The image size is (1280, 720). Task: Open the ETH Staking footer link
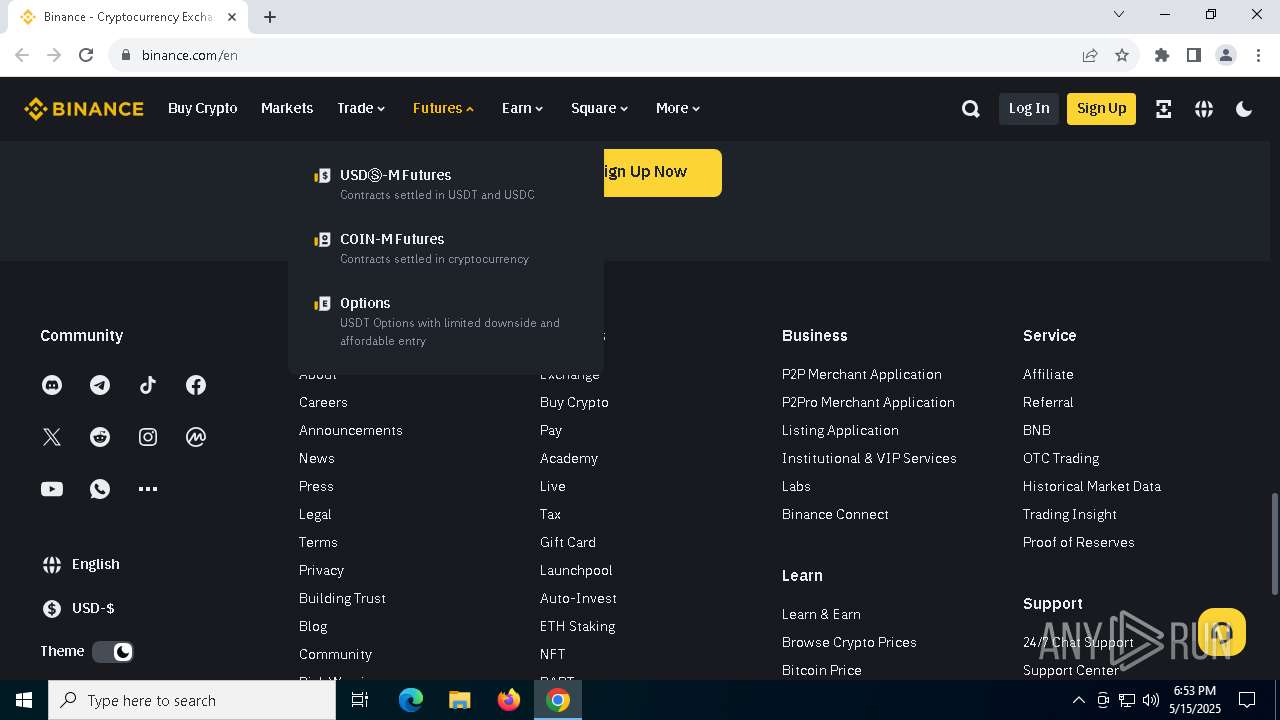click(577, 626)
